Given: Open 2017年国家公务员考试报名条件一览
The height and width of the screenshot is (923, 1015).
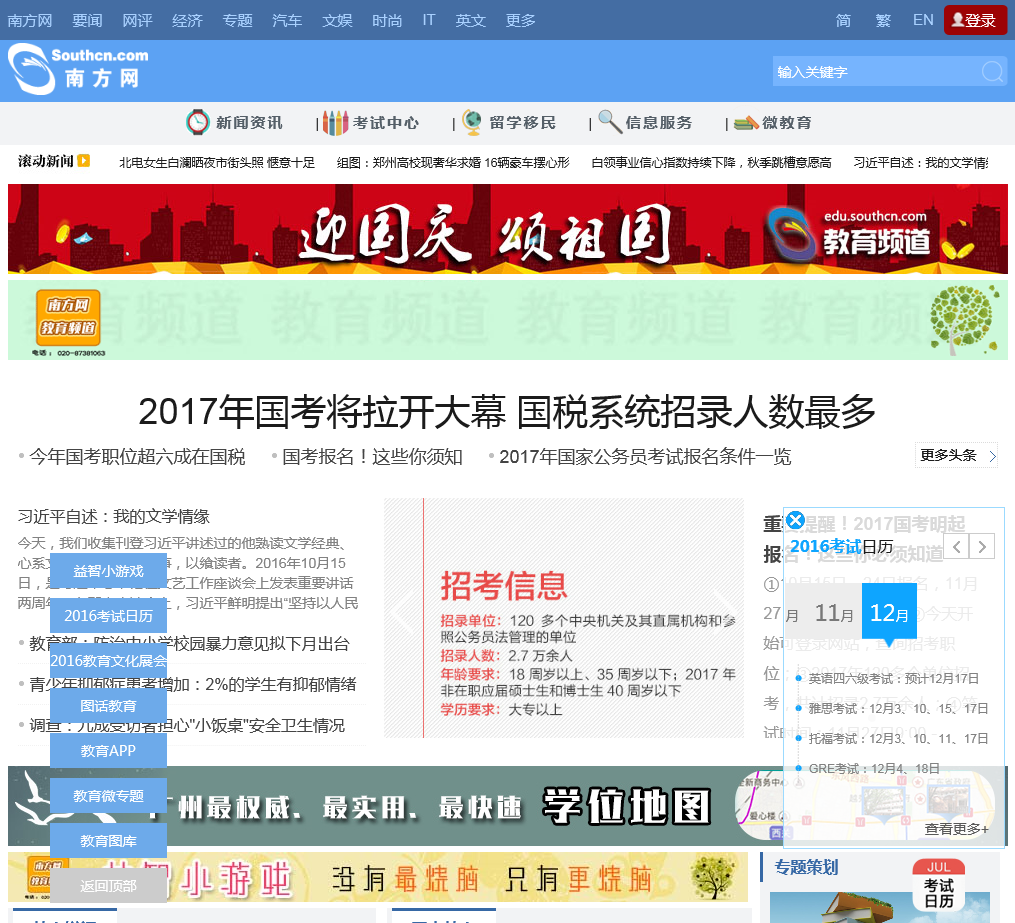Looking at the screenshot, I should click(x=645, y=457).
